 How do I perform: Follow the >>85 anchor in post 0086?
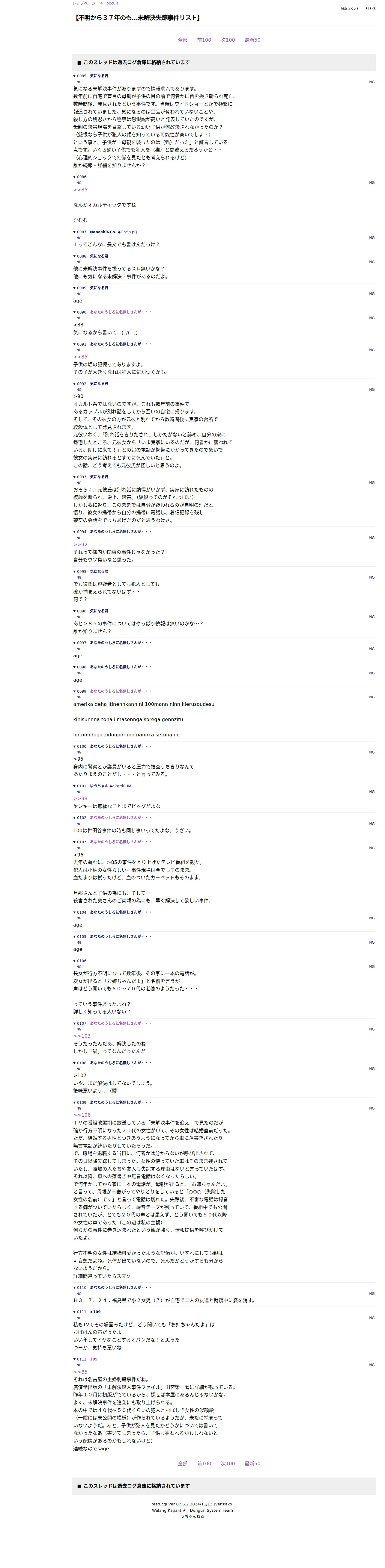click(x=80, y=190)
